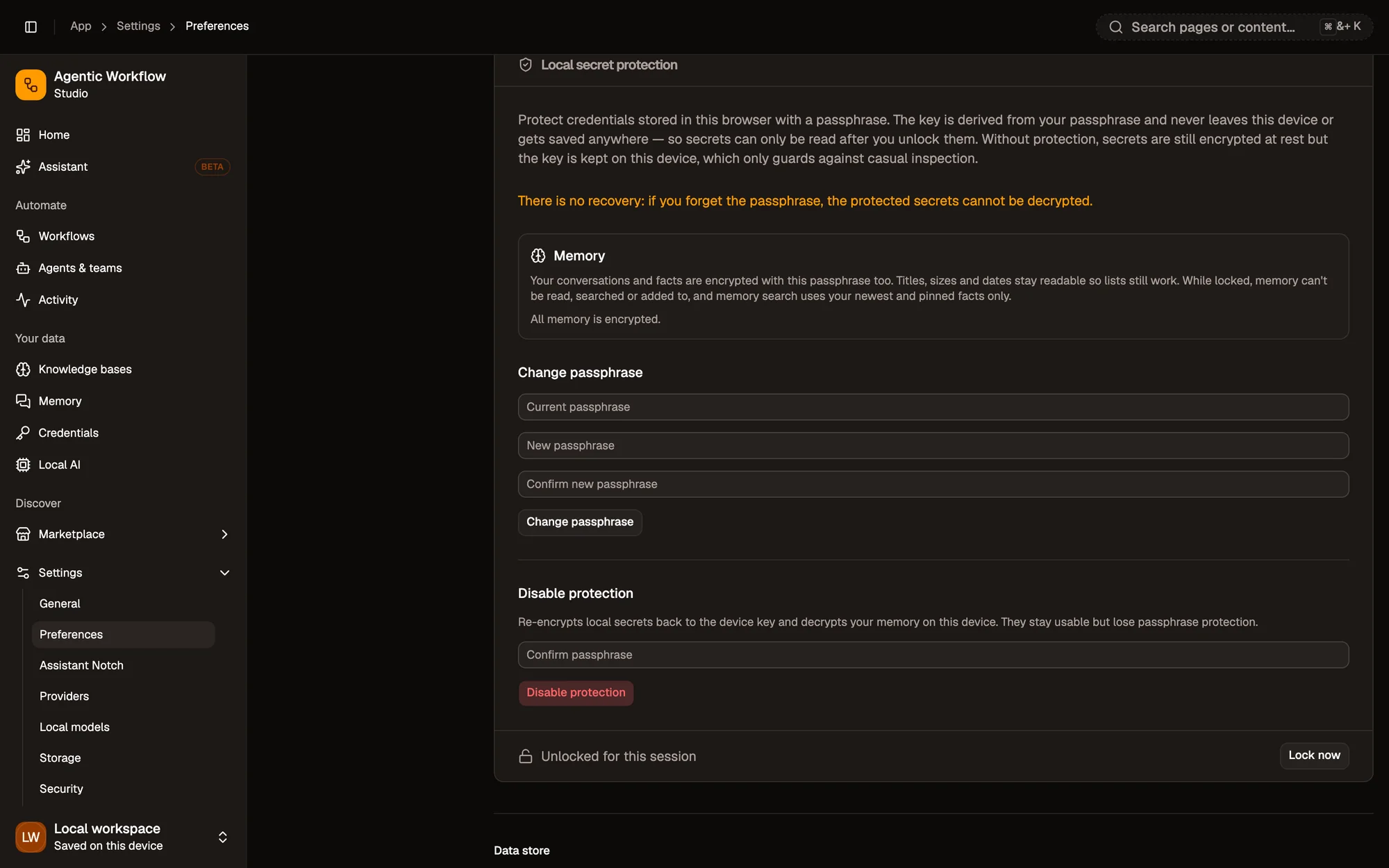
Task: Select Preferences in settings submenu
Action: [124, 635]
